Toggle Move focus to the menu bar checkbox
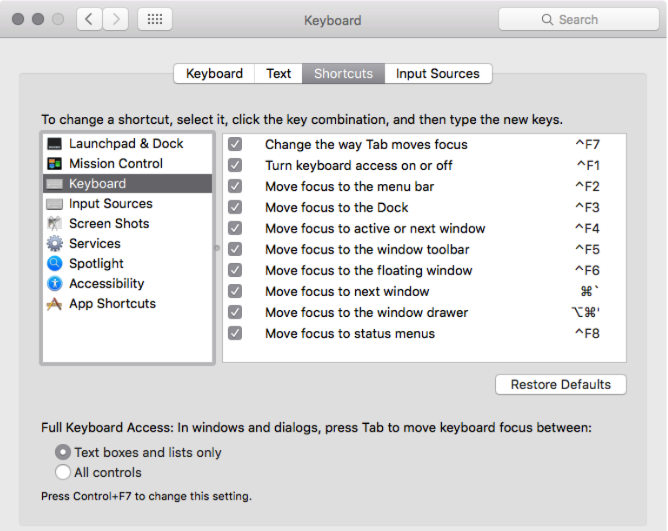668x531 pixels. click(x=235, y=186)
